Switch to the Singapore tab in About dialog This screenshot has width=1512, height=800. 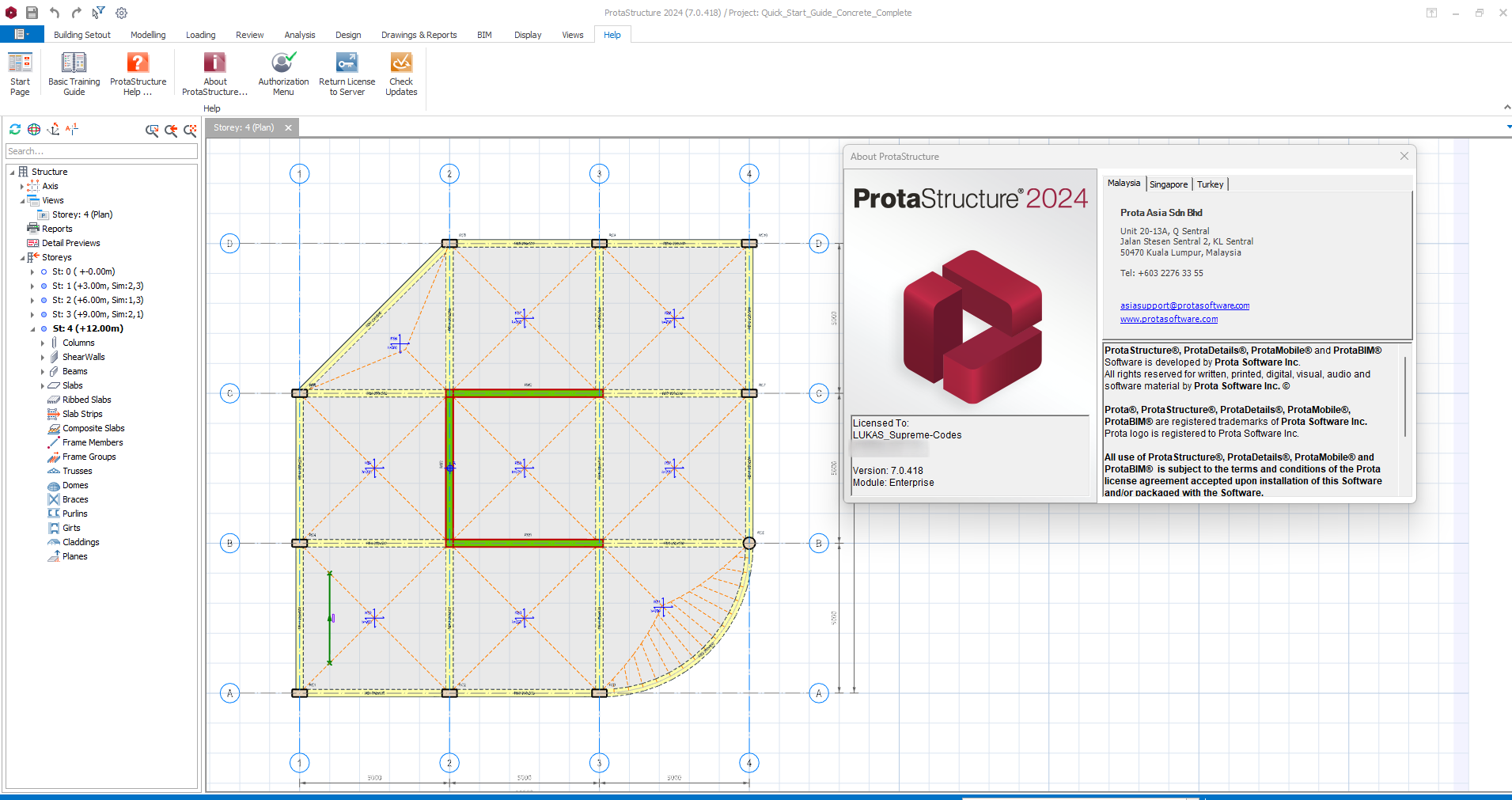[x=1169, y=184]
